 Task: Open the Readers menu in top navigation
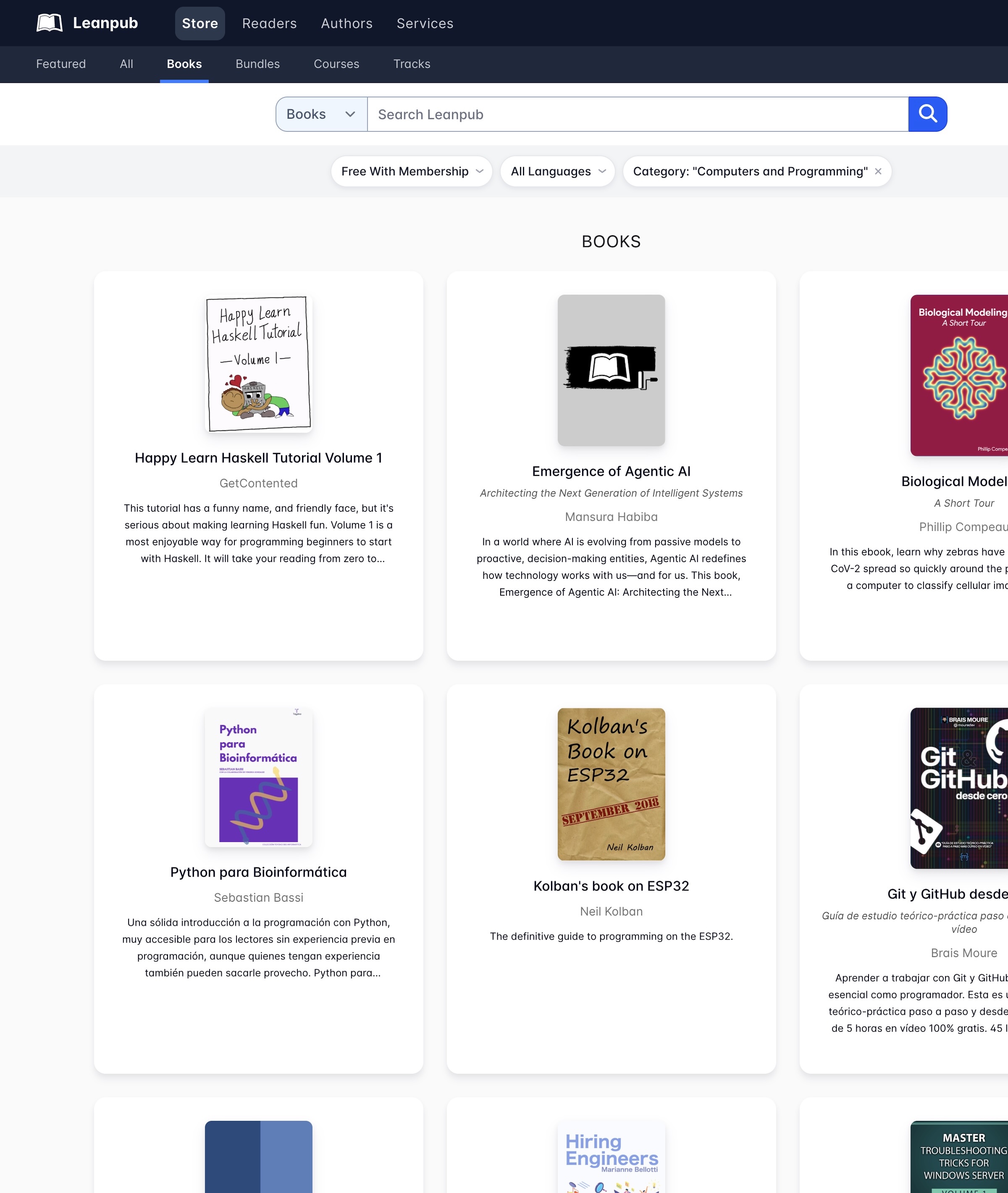coord(269,24)
